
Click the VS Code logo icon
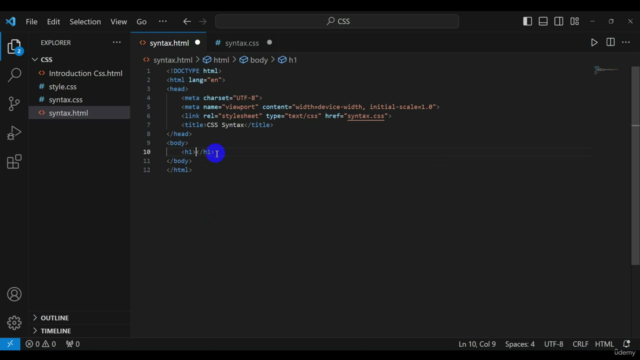pos(11,22)
